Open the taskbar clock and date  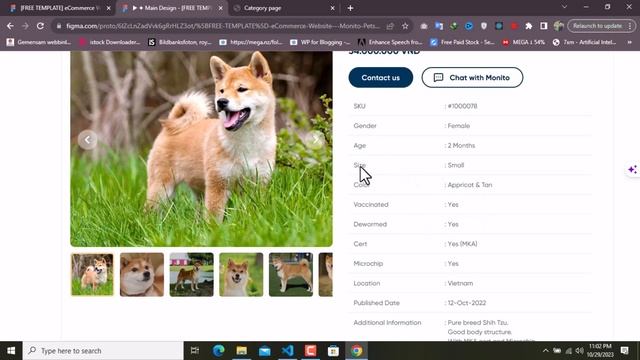tap(600, 351)
